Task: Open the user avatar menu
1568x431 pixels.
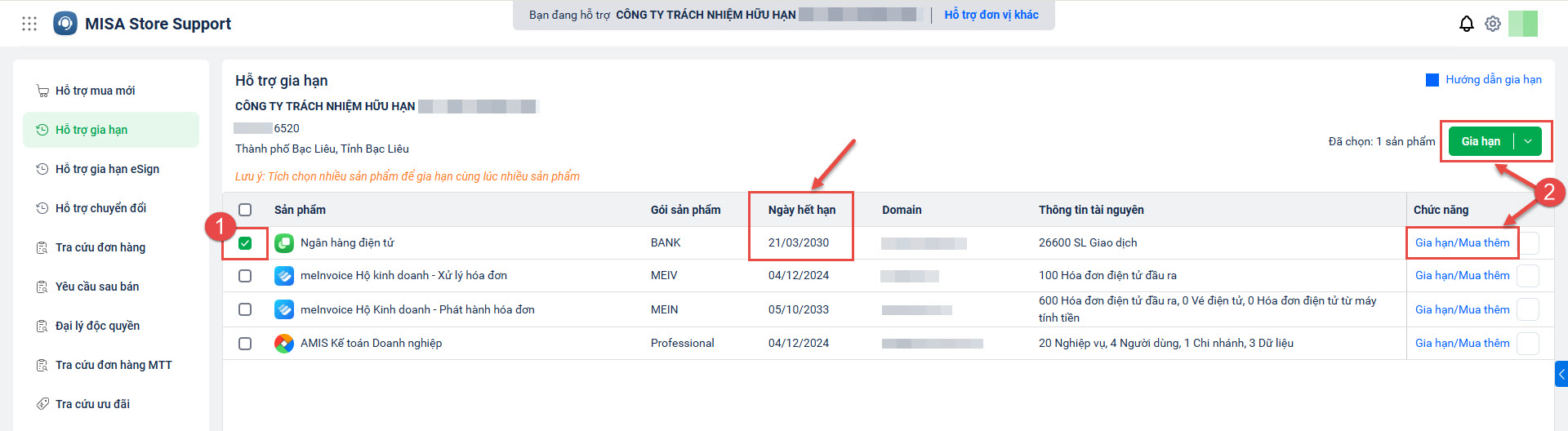Action: click(x=1523, y=24)
